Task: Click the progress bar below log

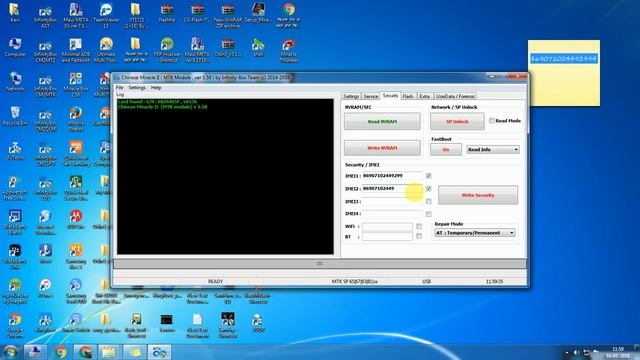Action: pyautogui.click(x=320, y=264)
